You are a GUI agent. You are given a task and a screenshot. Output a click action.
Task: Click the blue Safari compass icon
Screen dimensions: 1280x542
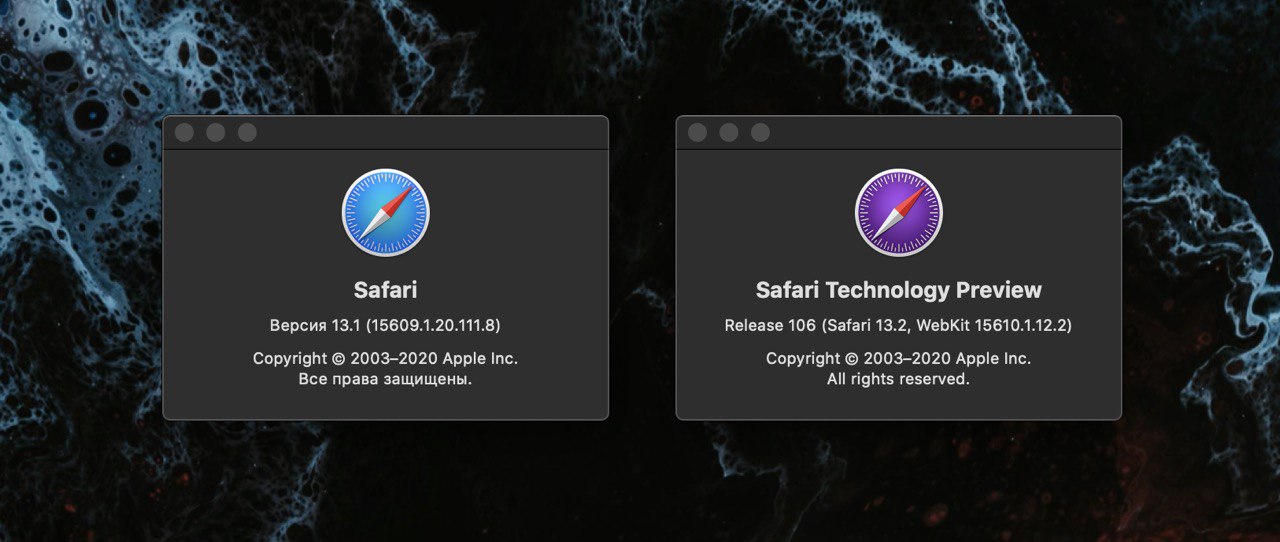(x=385, y=212)
